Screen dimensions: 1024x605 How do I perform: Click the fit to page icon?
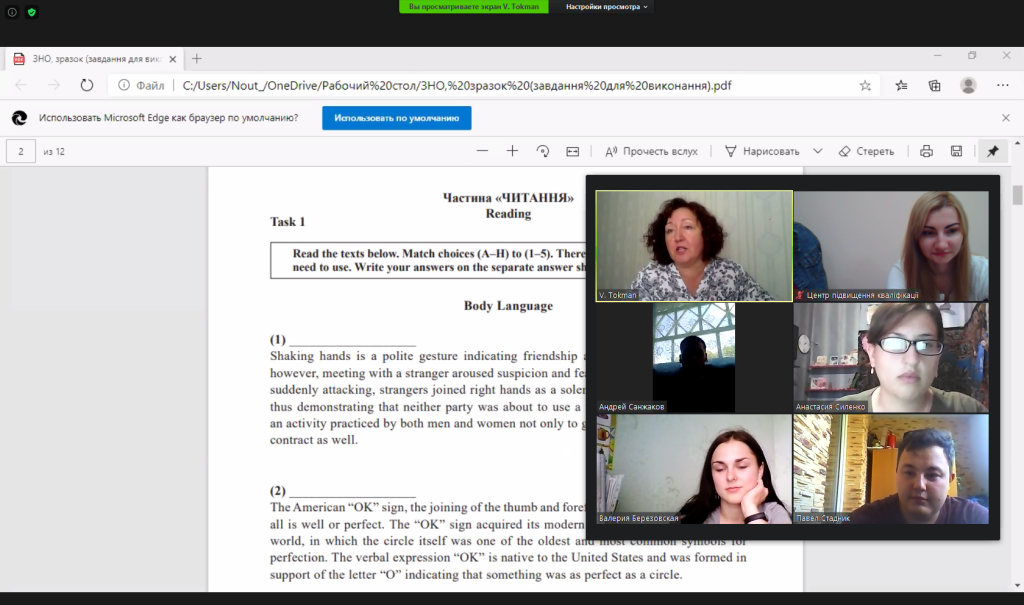coord(573,151)
